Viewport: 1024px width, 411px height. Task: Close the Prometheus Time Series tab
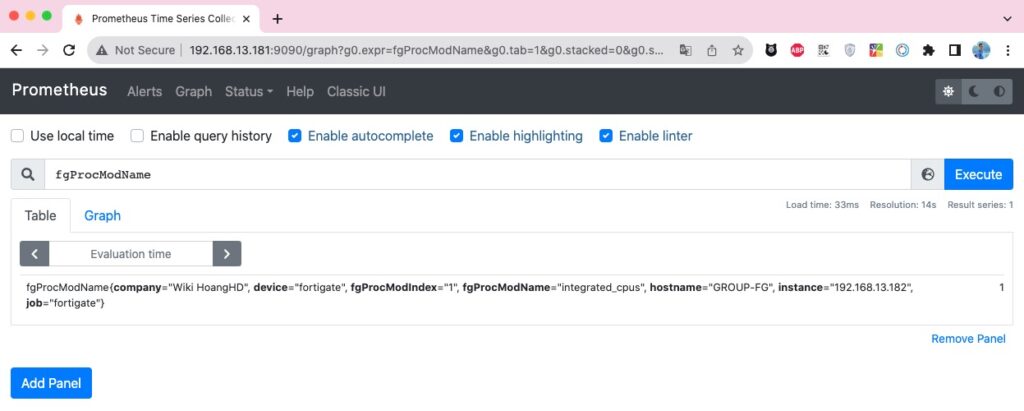click(246, 19)
